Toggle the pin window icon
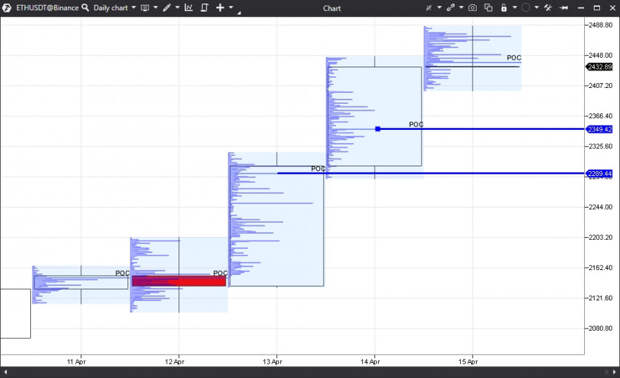The width and height of the screenshot is (620, 378). point(564,8)
